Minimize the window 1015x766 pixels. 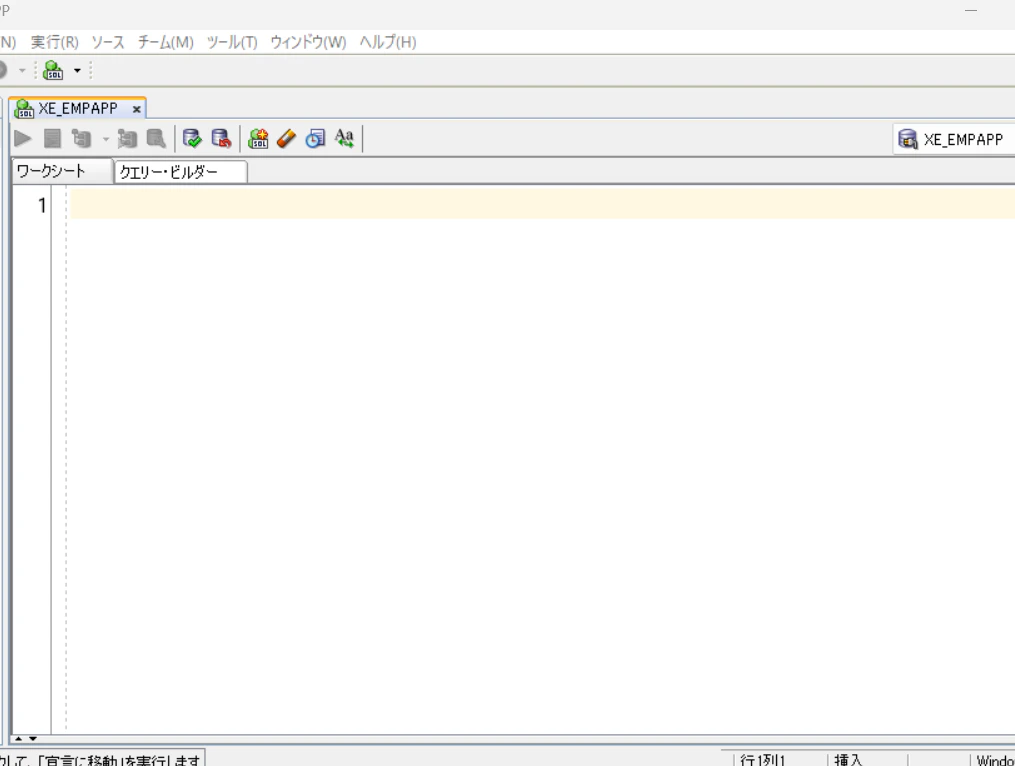[971, 10]
